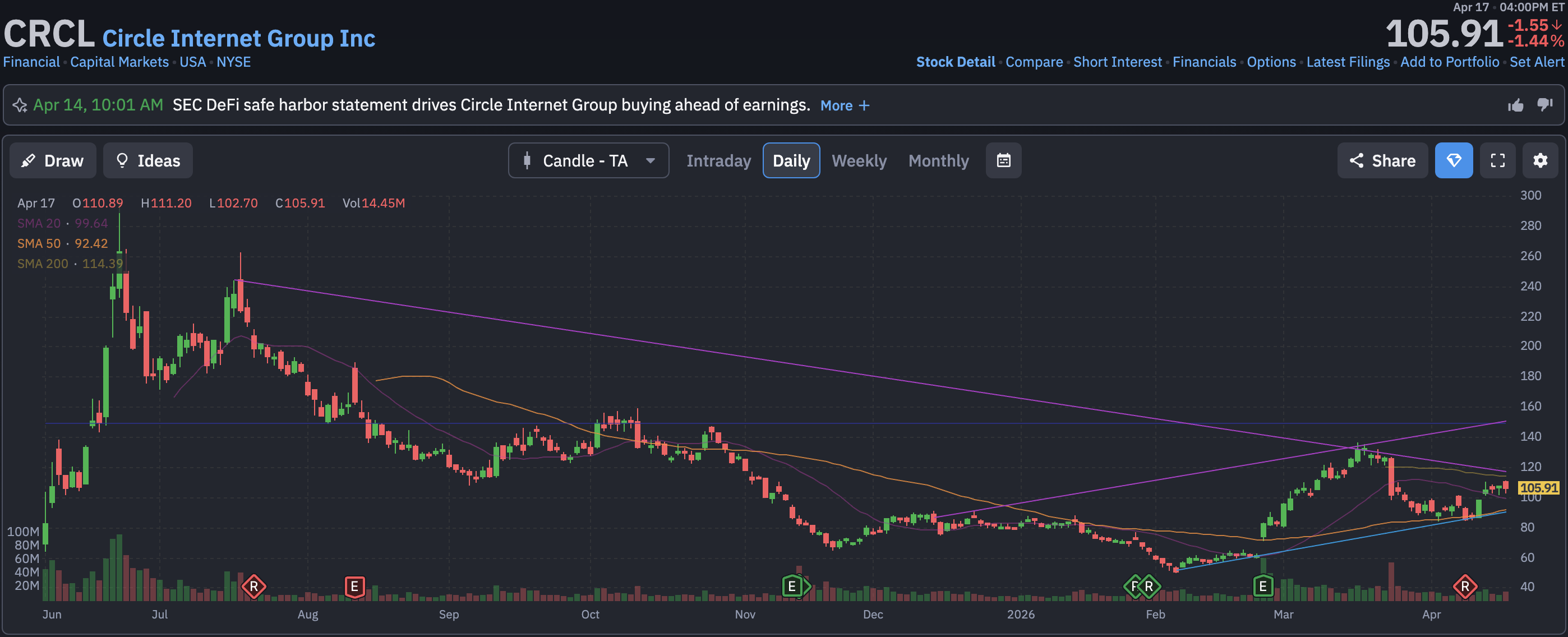Image resolution: width=1568 pixels, height=637 pixels.
Task: Click the AI sparkle icon beside news date
Action: coord(20,105)
